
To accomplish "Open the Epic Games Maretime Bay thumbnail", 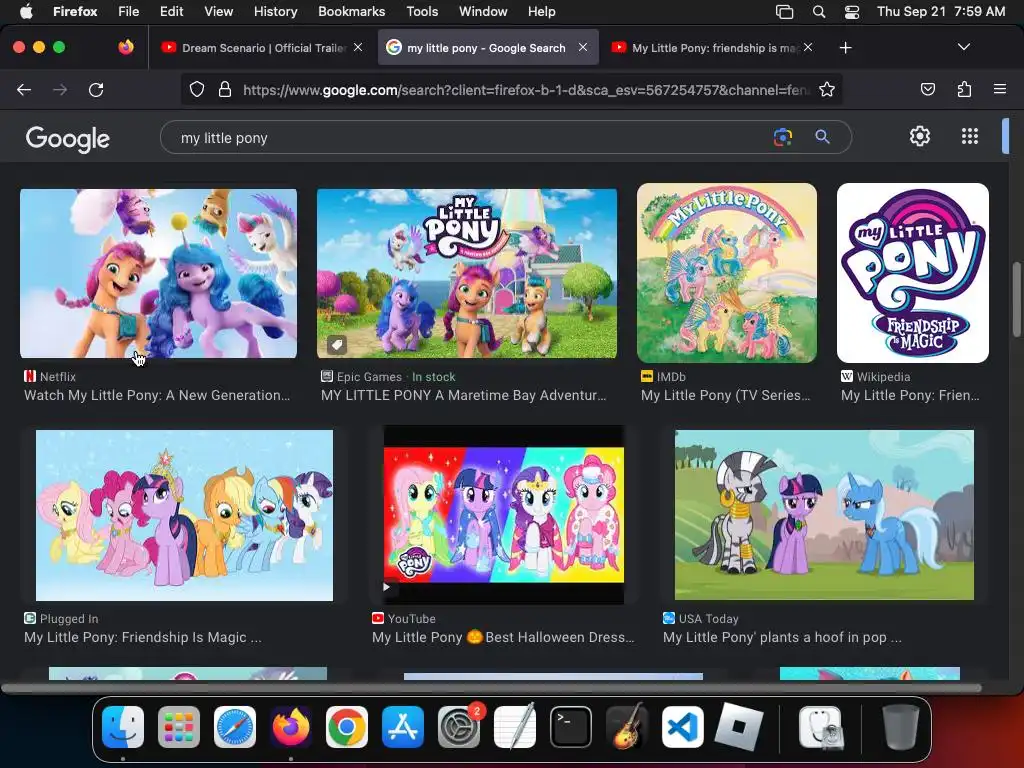I will (x=467, y=273).
